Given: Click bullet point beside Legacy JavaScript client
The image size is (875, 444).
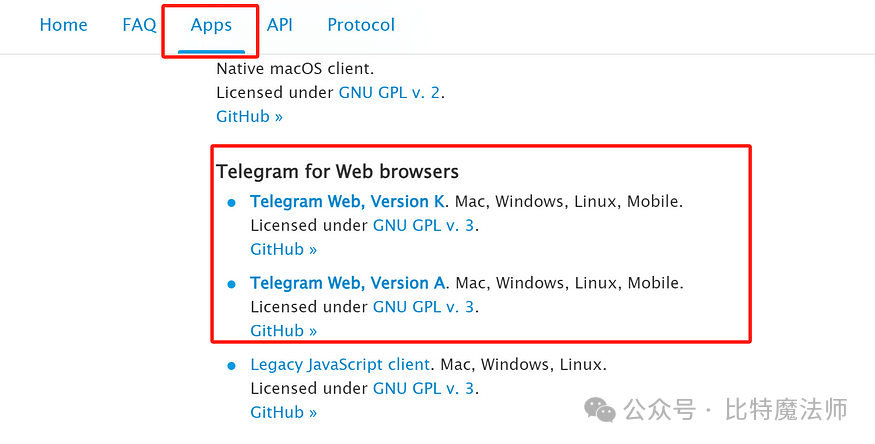Looking at the screenshot, I should (x=232, y=366).
